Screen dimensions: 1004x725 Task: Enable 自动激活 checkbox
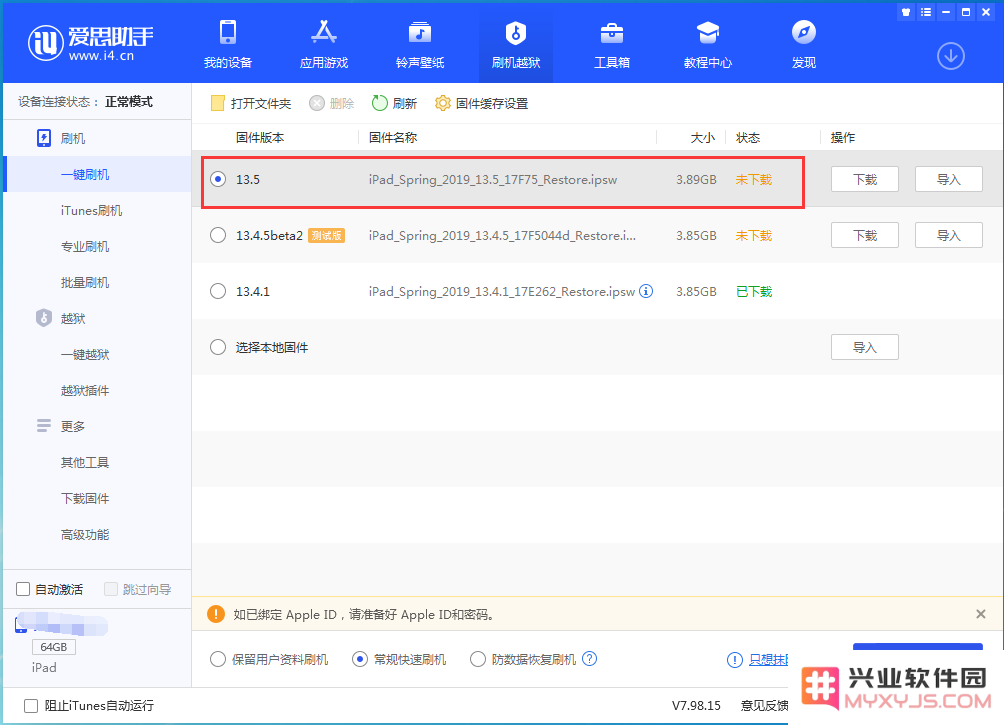(x=23, y=589)
